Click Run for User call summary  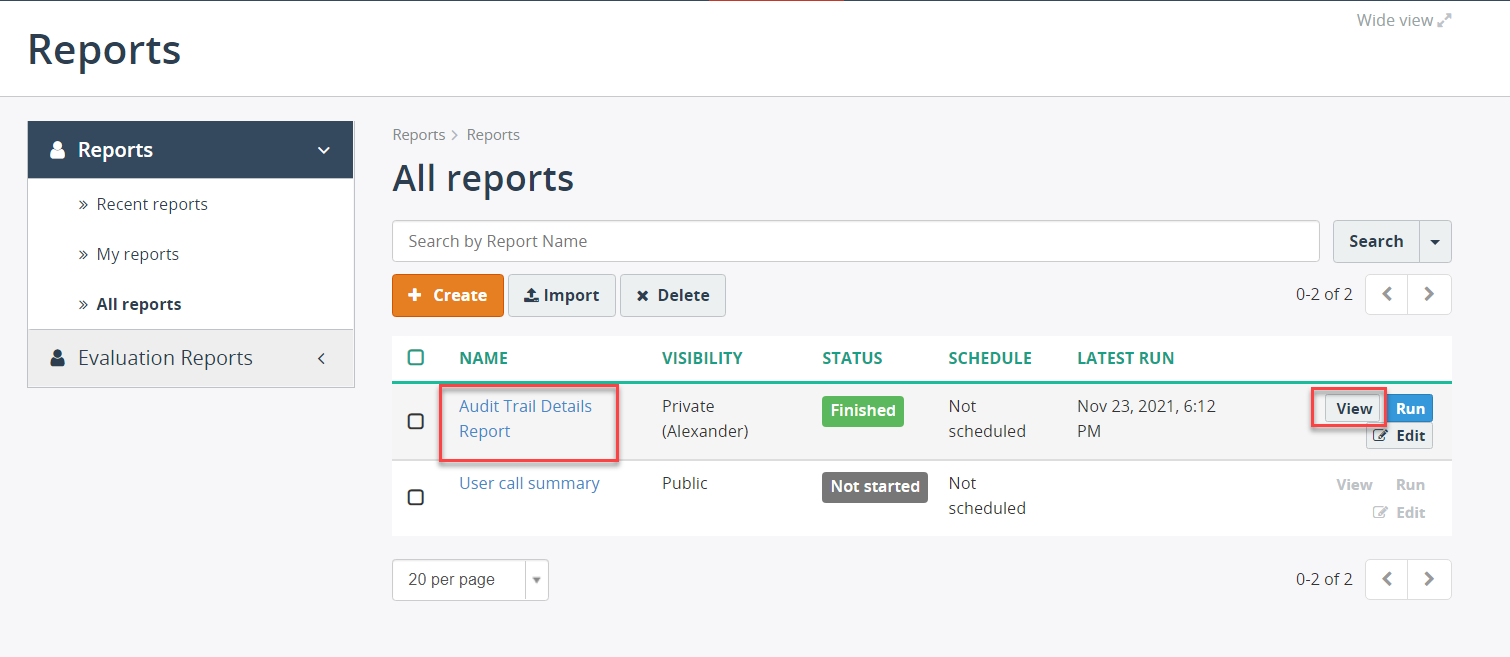pyautogui.click(x=1410, y=484)
